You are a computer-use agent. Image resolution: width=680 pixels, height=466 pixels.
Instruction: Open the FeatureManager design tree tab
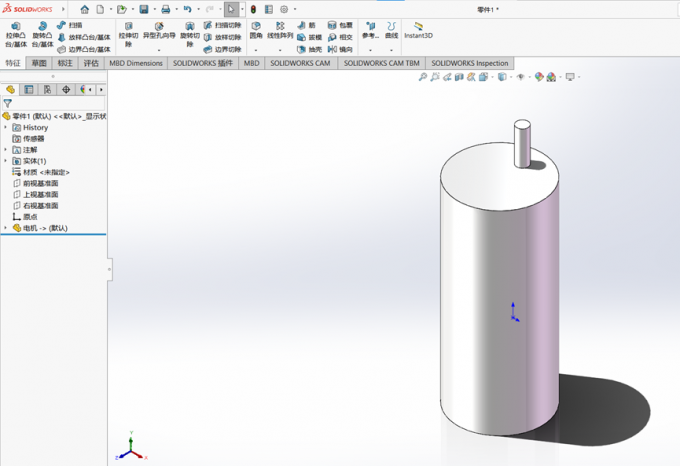[x=10, y=90]
